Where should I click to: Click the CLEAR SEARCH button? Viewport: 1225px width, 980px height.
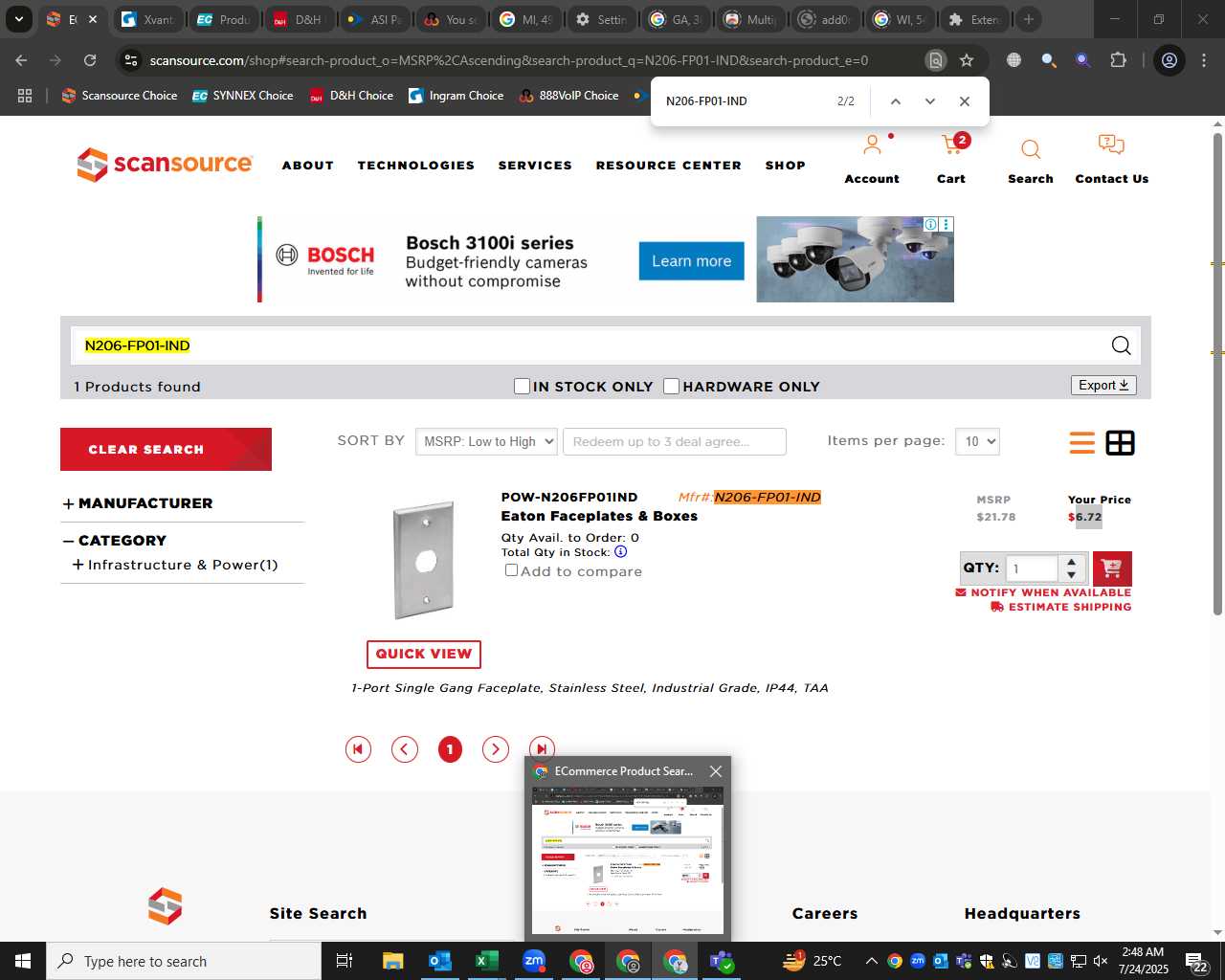coord(166,449)
